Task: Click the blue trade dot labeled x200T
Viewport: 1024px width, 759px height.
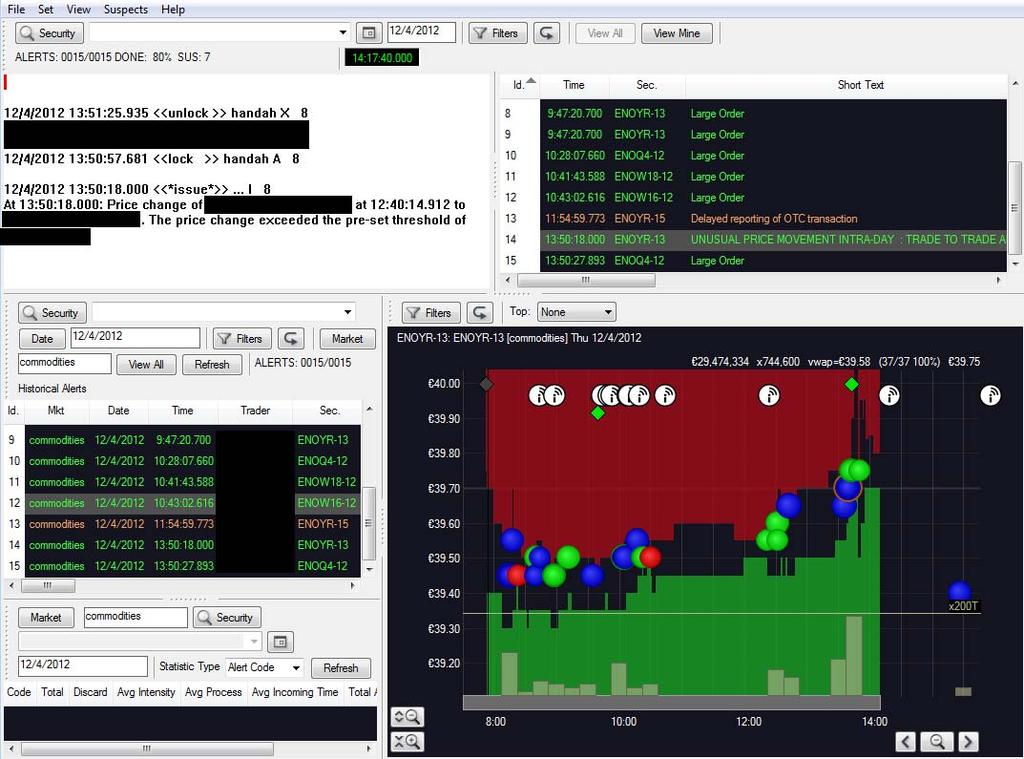Action: pyautogui.click(x=959, y=592)
